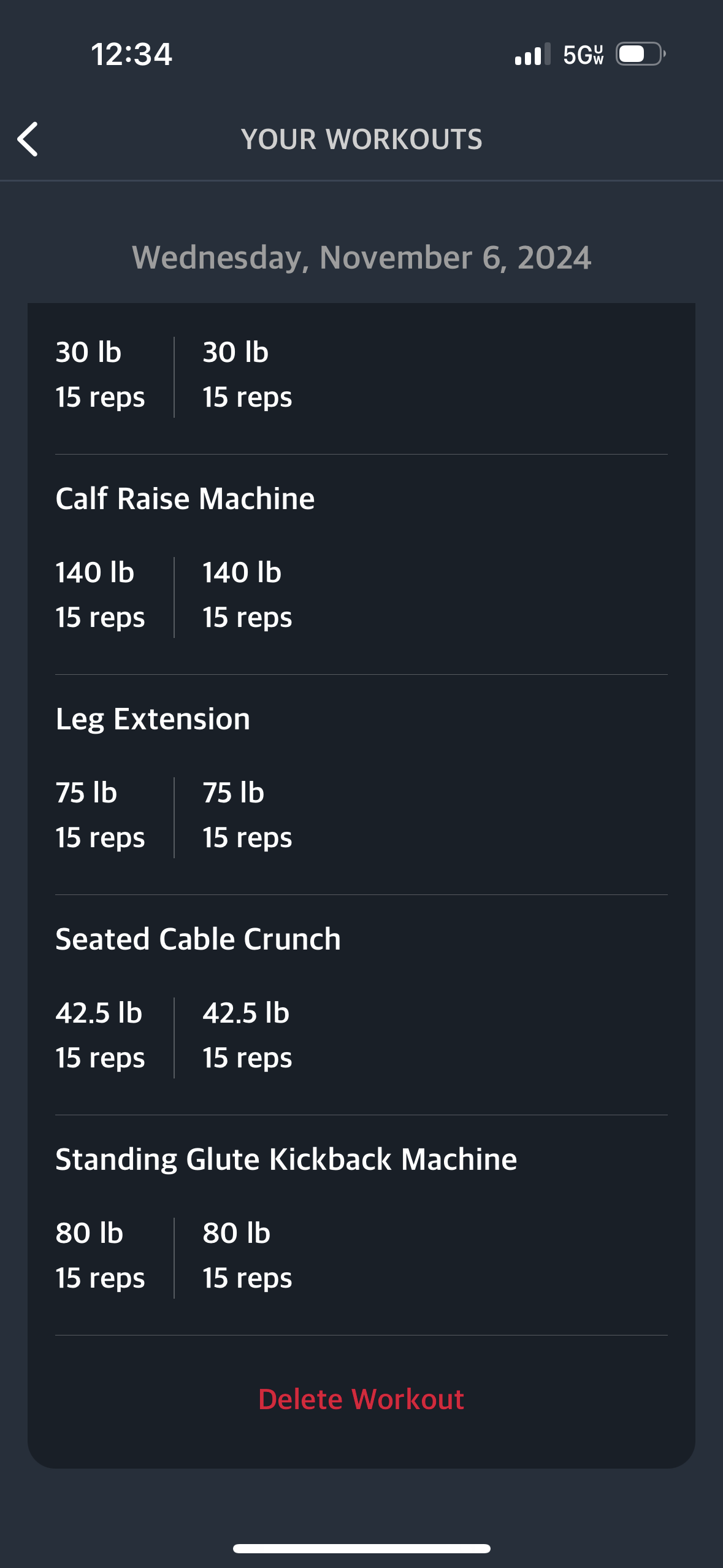Tap the 5G network indicator
Image resolution: width=723 pixels, height=1568 pixels.
[583, 55]
